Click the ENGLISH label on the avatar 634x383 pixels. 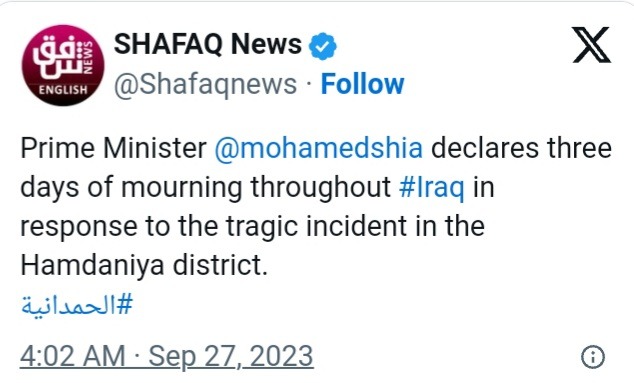[63, 90]
